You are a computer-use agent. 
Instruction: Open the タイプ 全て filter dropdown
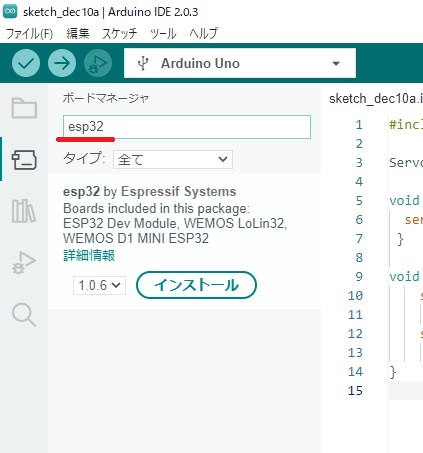tap(173, 159)
